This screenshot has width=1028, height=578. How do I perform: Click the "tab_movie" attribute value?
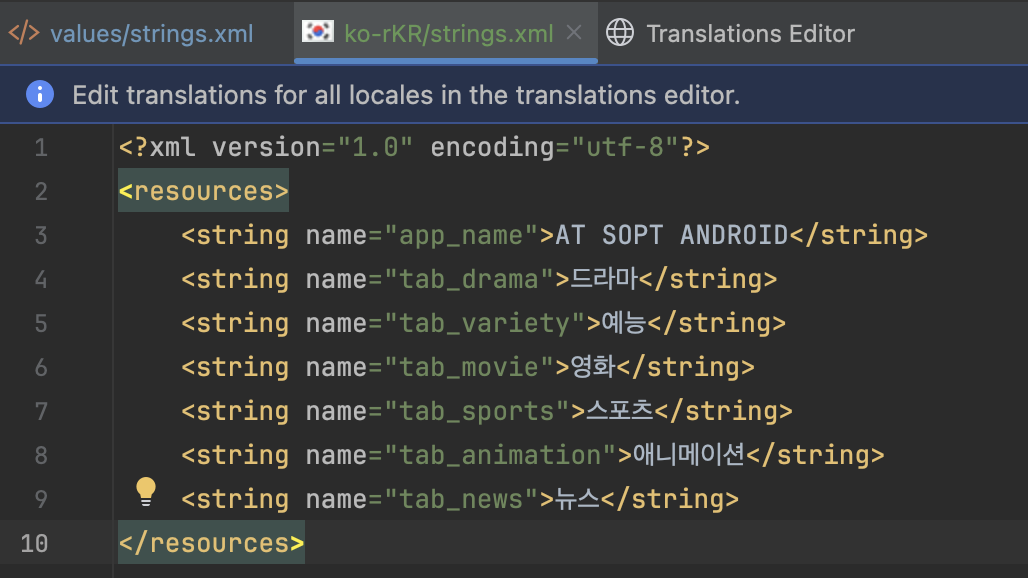(x=469, y=368)
